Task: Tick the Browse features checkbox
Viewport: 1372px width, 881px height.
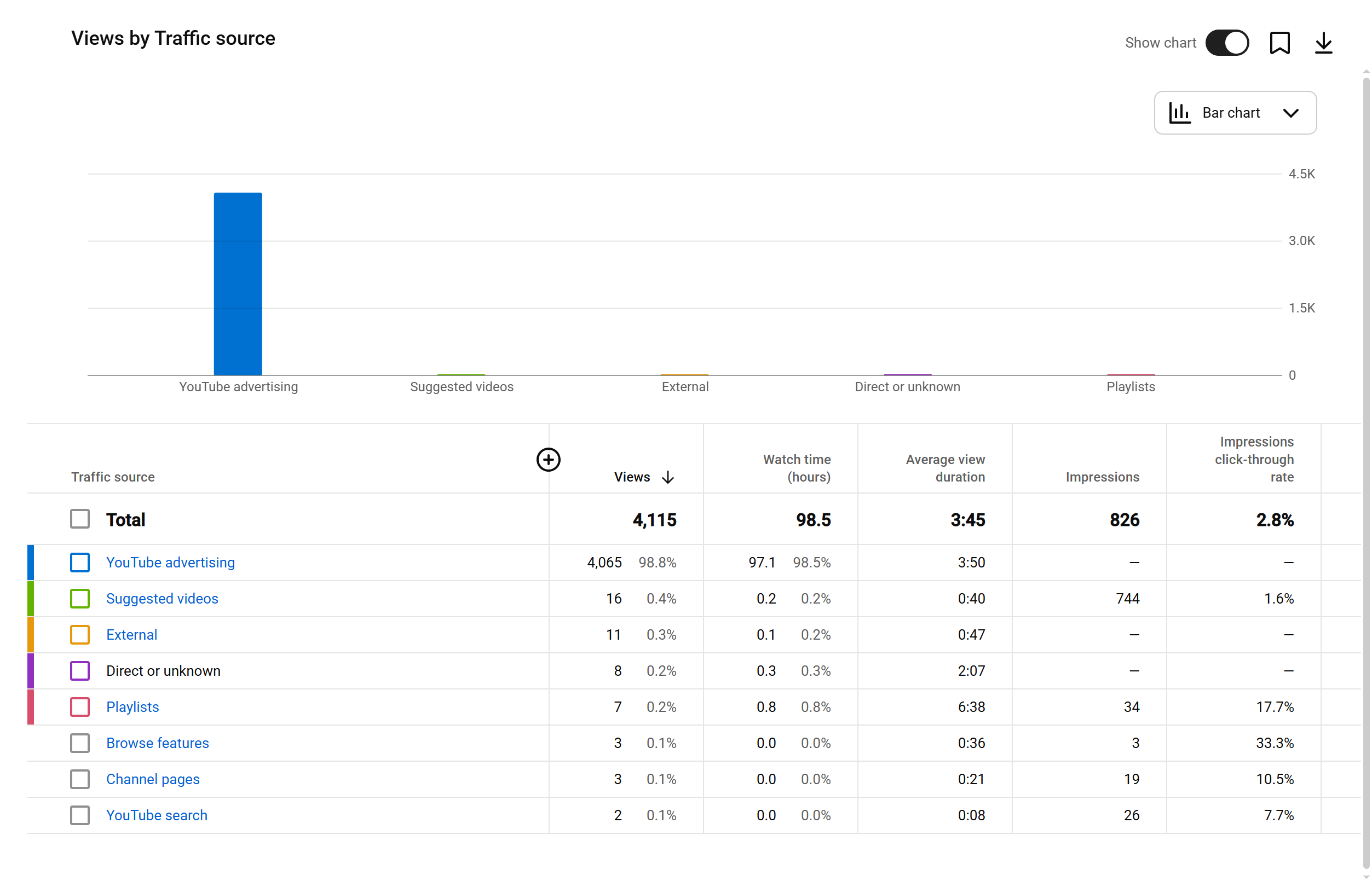Action: pos(80,743)
